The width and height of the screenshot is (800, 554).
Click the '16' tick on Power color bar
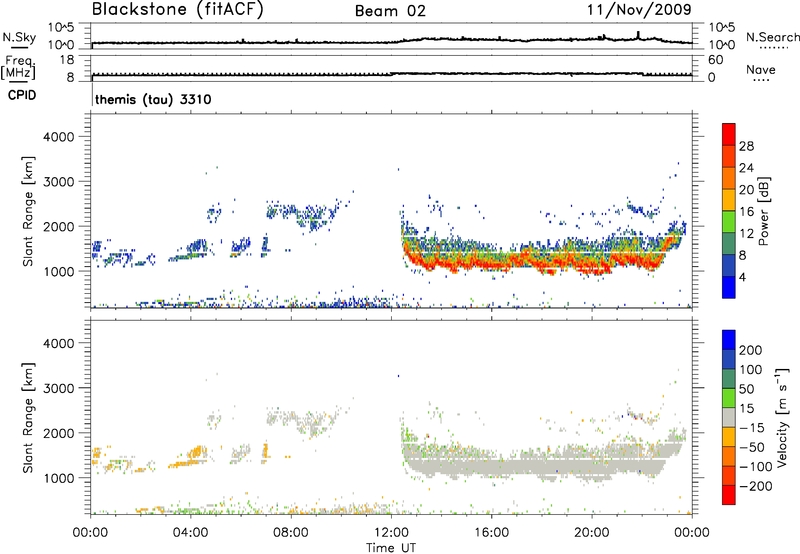[x=746, y=211]
